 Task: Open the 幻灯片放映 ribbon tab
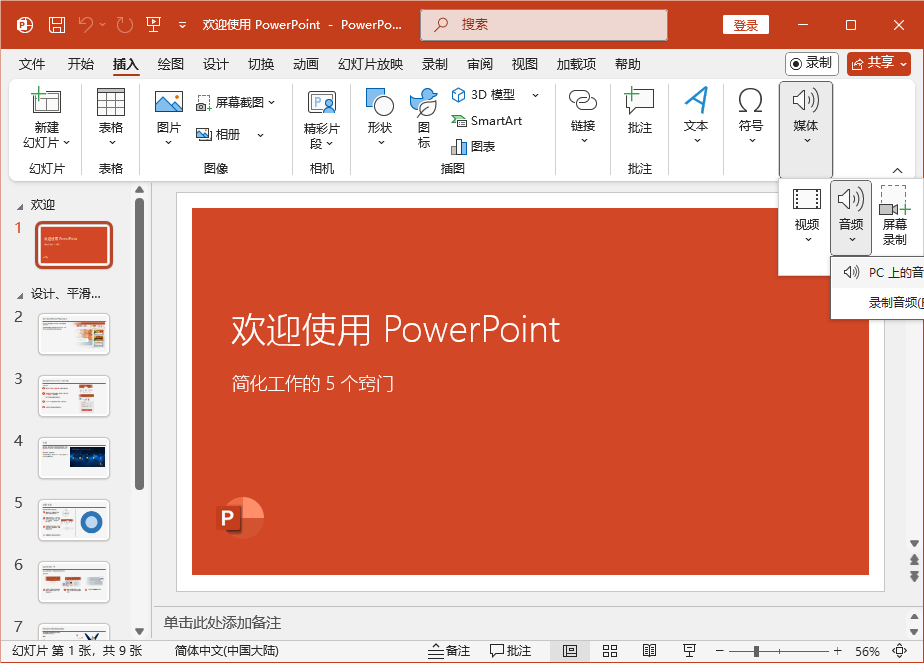(370, 63)
